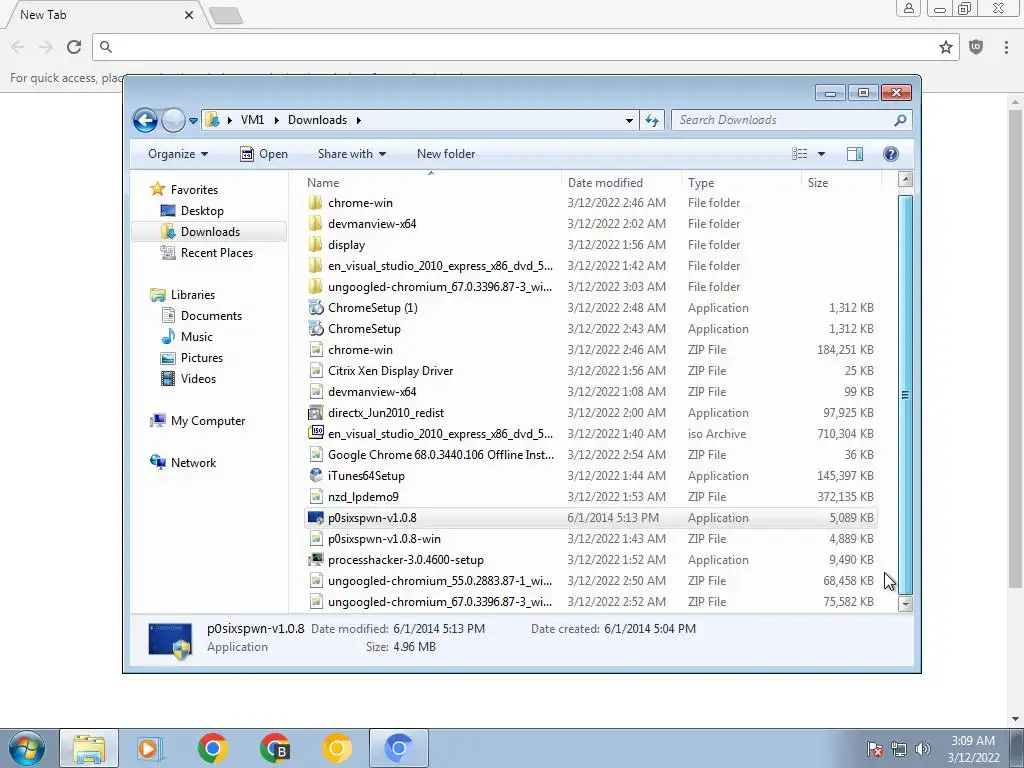Select the iTunes64Setup application icon
1024x768 pixels.
315,475
